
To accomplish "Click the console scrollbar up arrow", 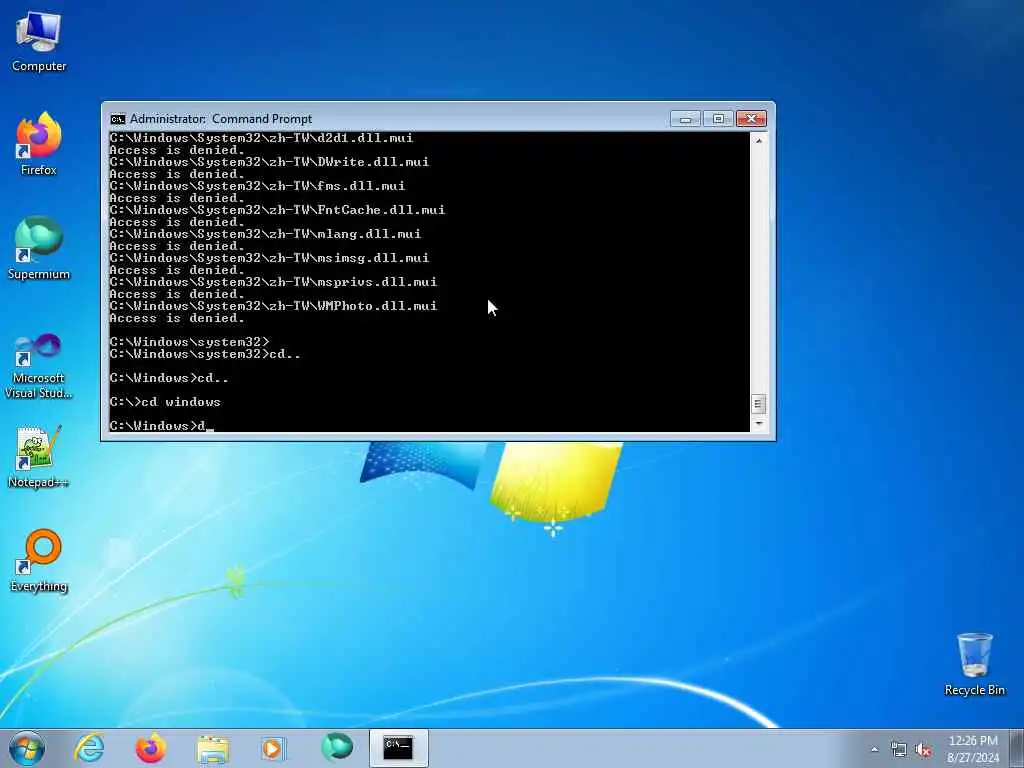I will [x=758, y=140].
